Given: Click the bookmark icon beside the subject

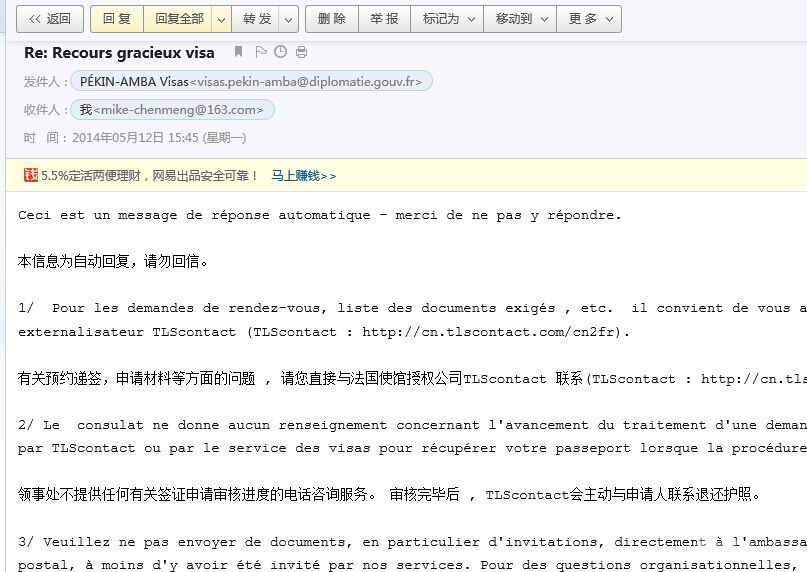Looking at the screenshot, I should tap(238, 51).
